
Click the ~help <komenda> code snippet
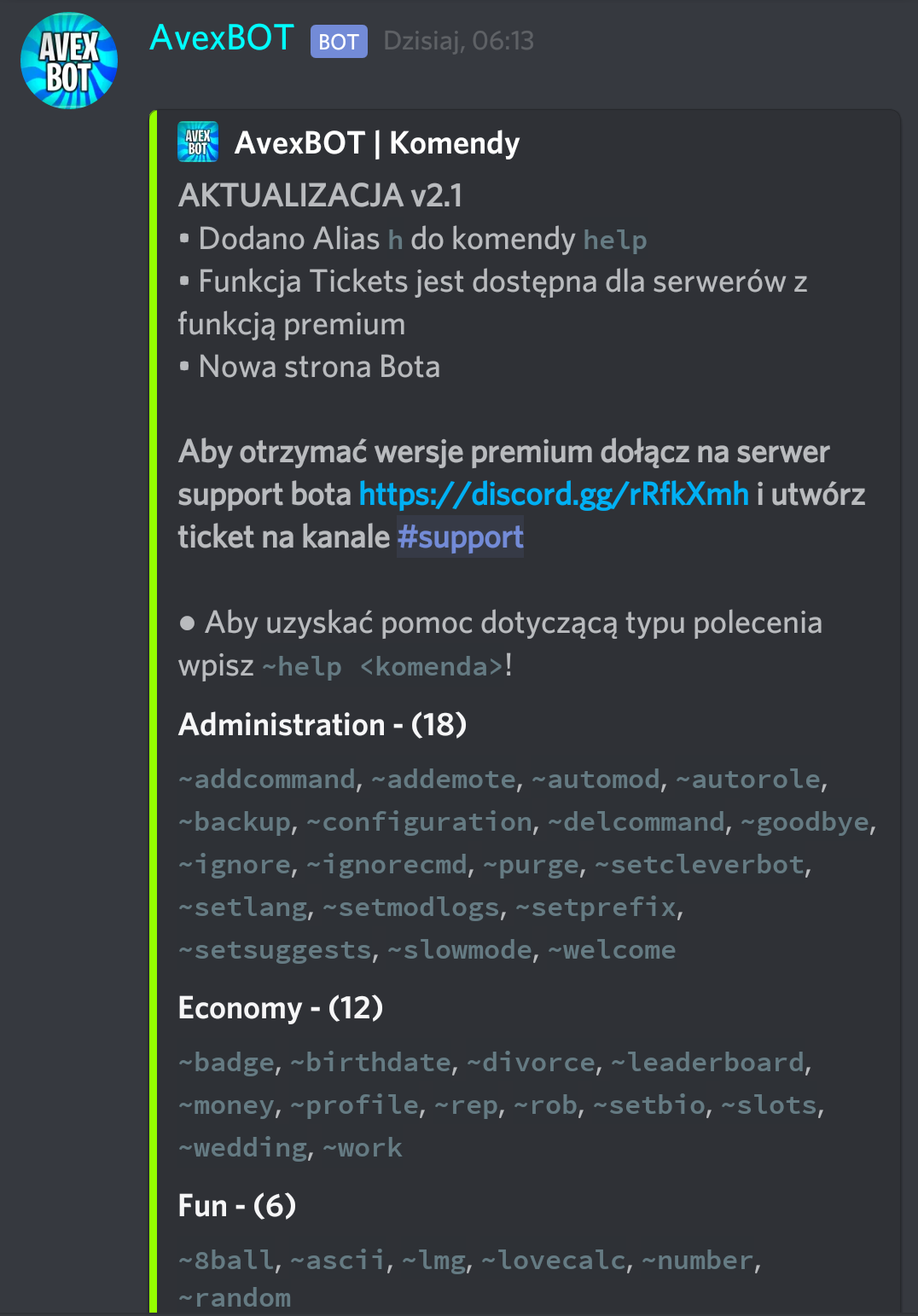pos(382,666)
